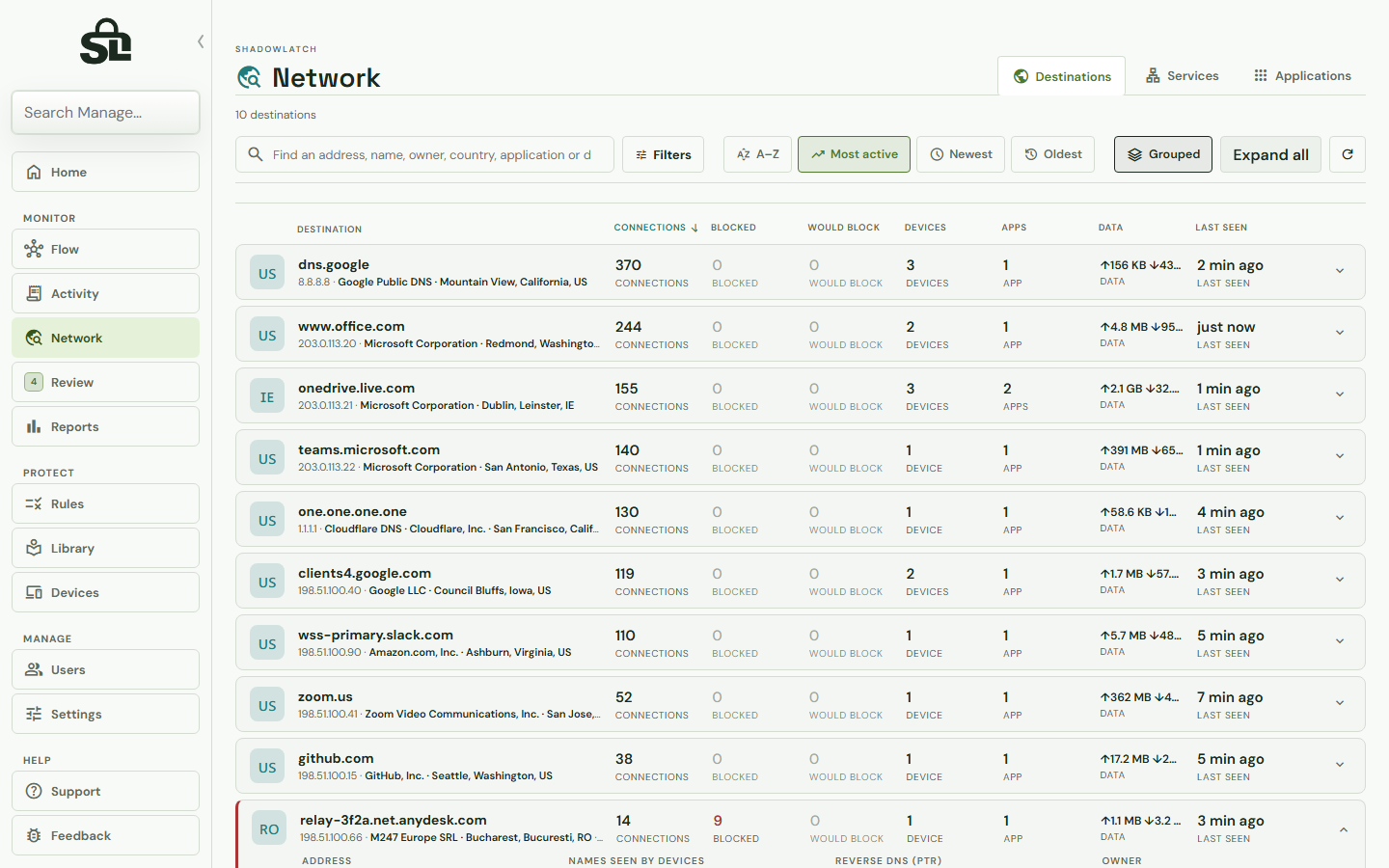The image size is (1389, 868).
Task: Expand the www.office.com row chevron
Action: point(1340,333)
